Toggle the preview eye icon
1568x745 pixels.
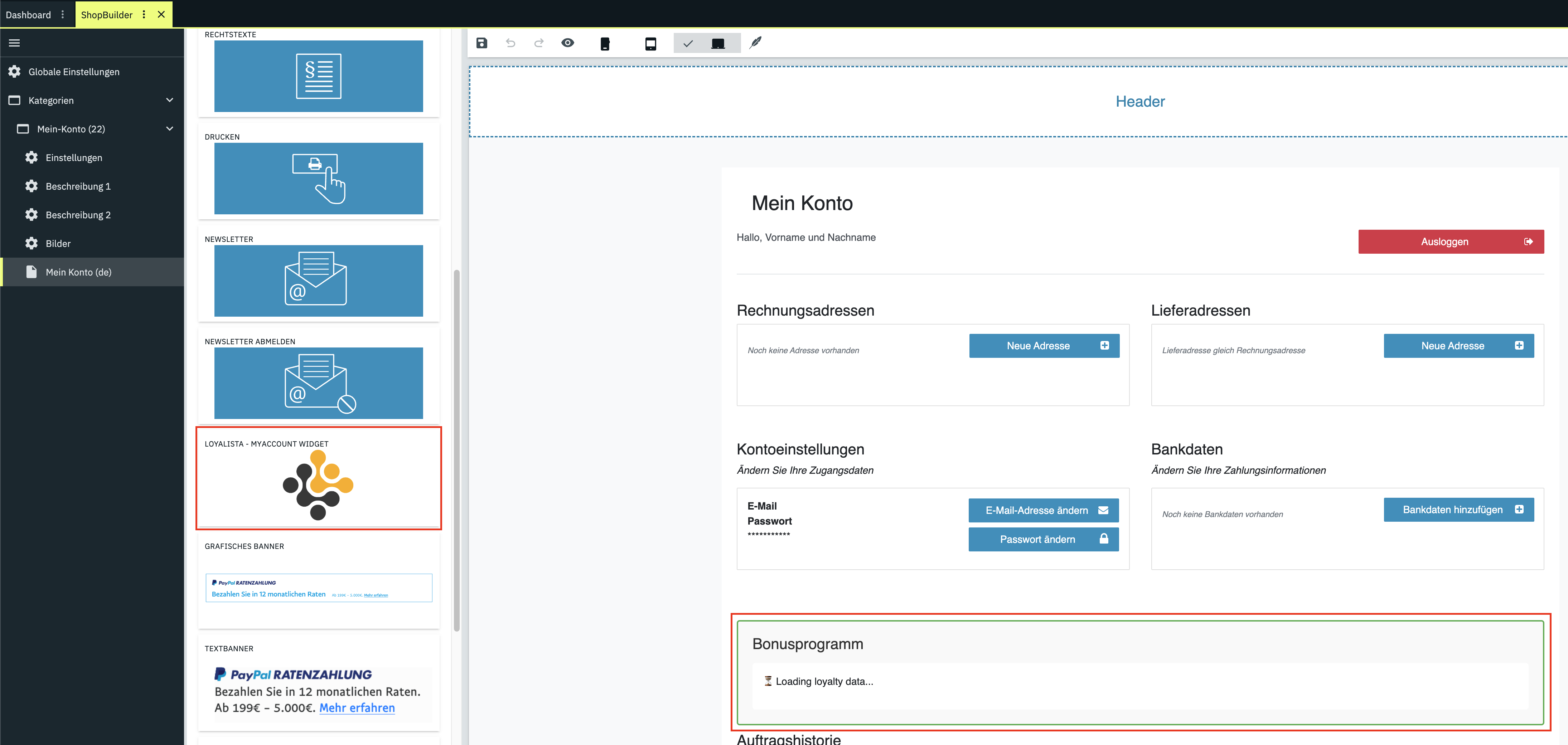tap(567, 43)
